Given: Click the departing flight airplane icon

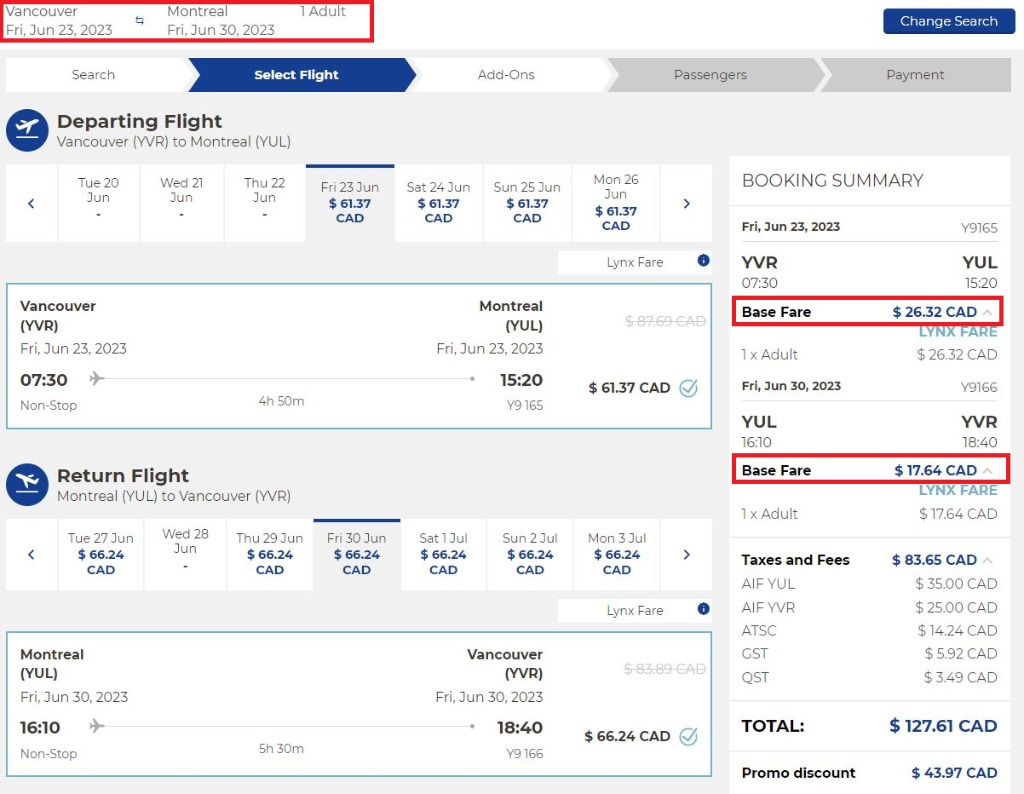Looking at the screenshot, I should pyautogui.click(x=27, y=131).
